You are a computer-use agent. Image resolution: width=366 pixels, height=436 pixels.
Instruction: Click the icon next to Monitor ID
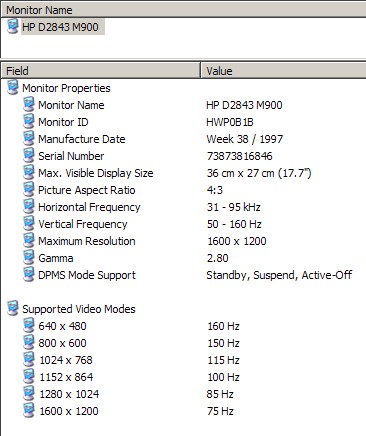[x=29, y=121]
